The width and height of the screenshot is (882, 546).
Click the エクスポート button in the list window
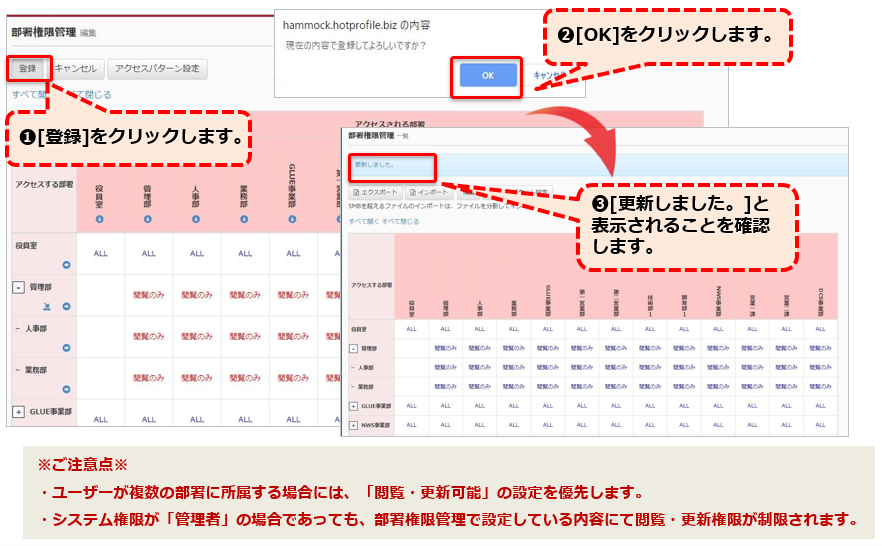[375, 192]
